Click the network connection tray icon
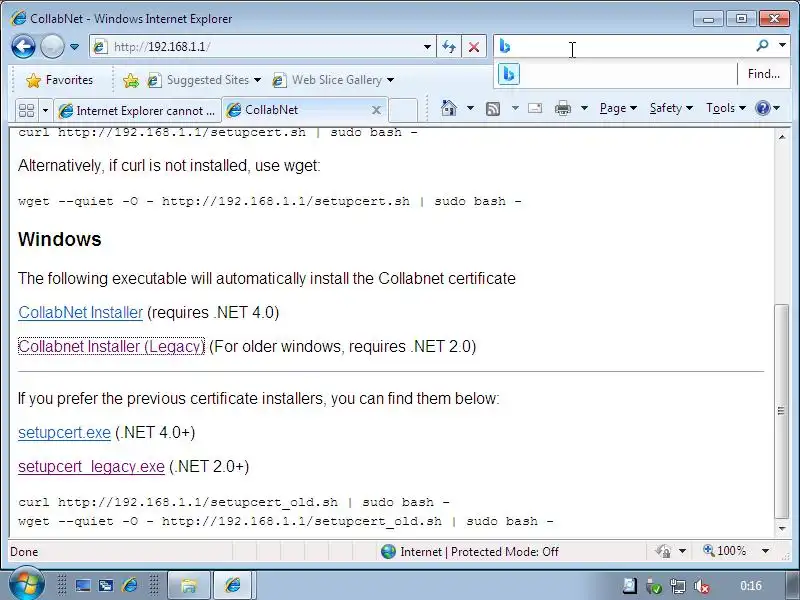Screen dimensions: 800x600 pos(678,586)
